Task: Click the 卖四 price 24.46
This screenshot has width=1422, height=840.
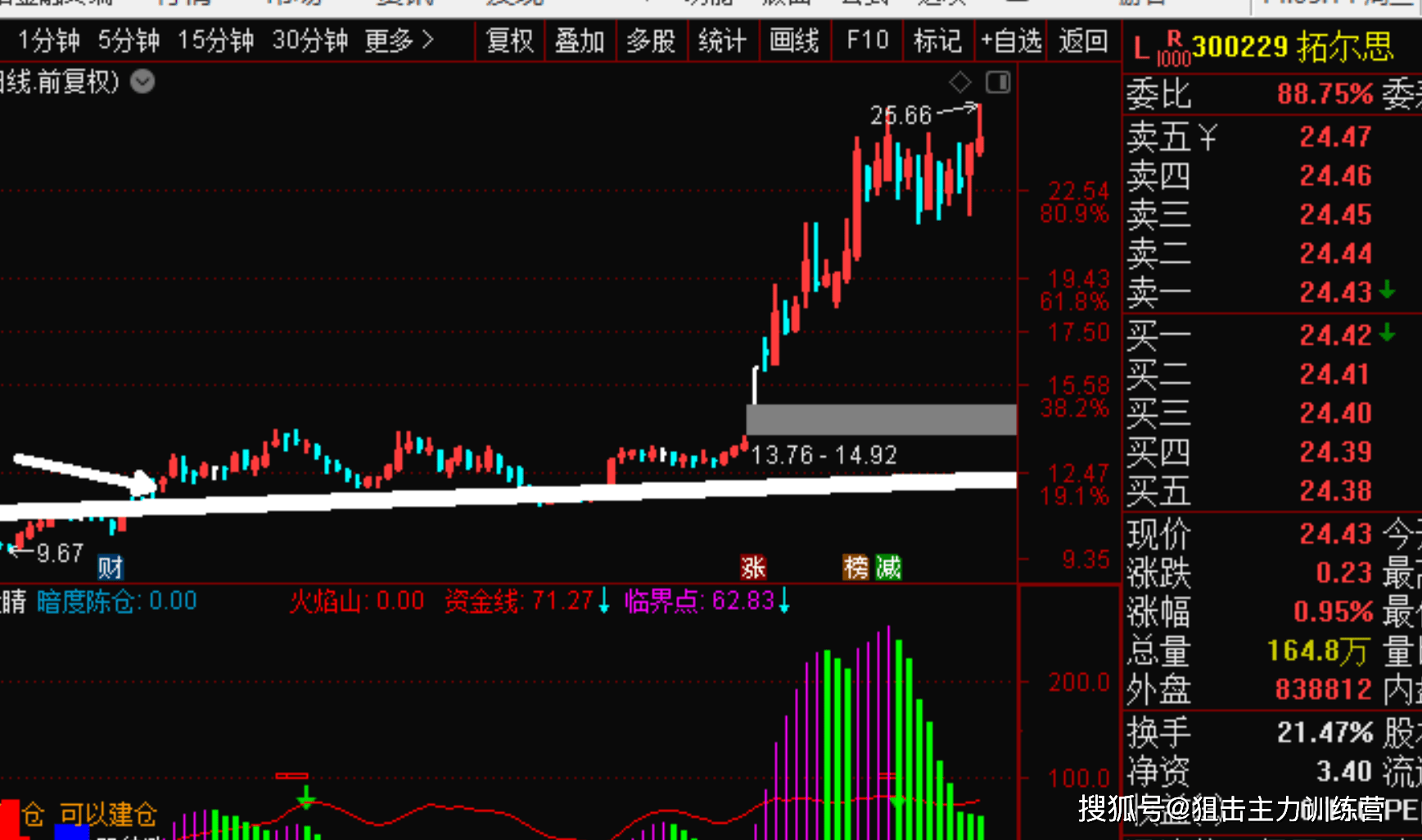Action: coord(1335,175)
